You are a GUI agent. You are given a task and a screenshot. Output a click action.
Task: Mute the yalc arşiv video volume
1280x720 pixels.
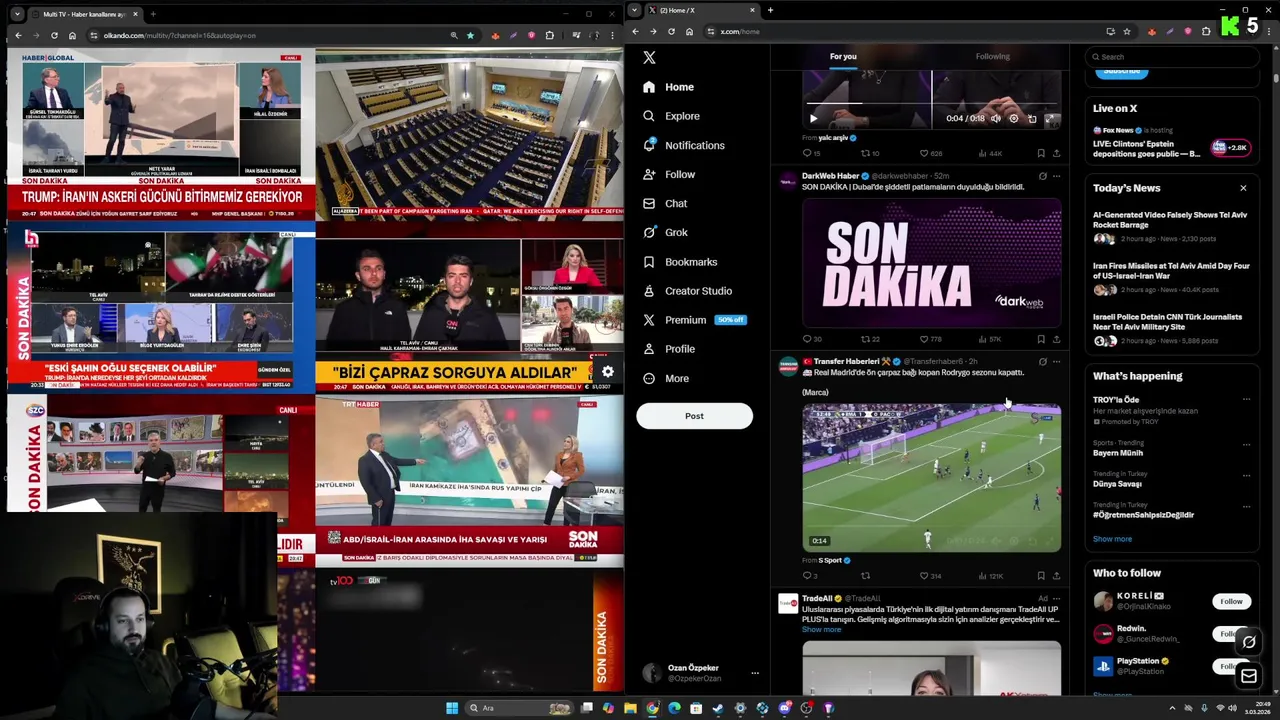(x=995, y=118)
